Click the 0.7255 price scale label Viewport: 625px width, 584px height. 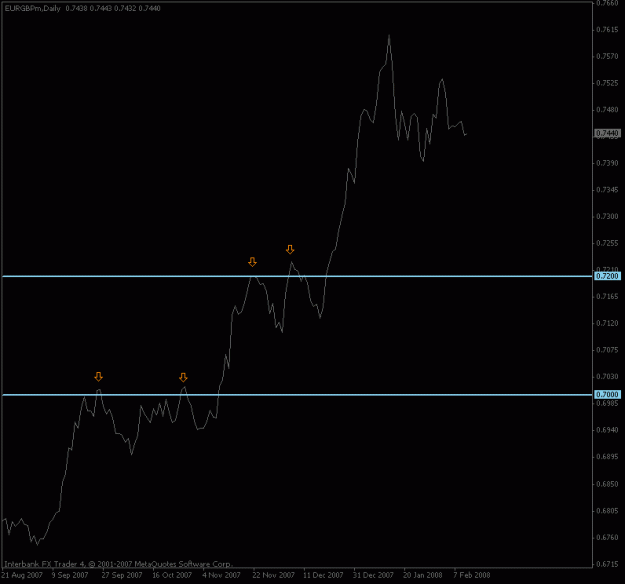[x=607, y=243]
